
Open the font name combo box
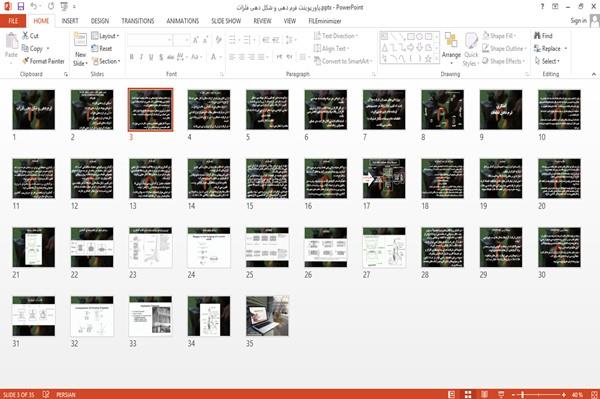(x=149, y=40)
